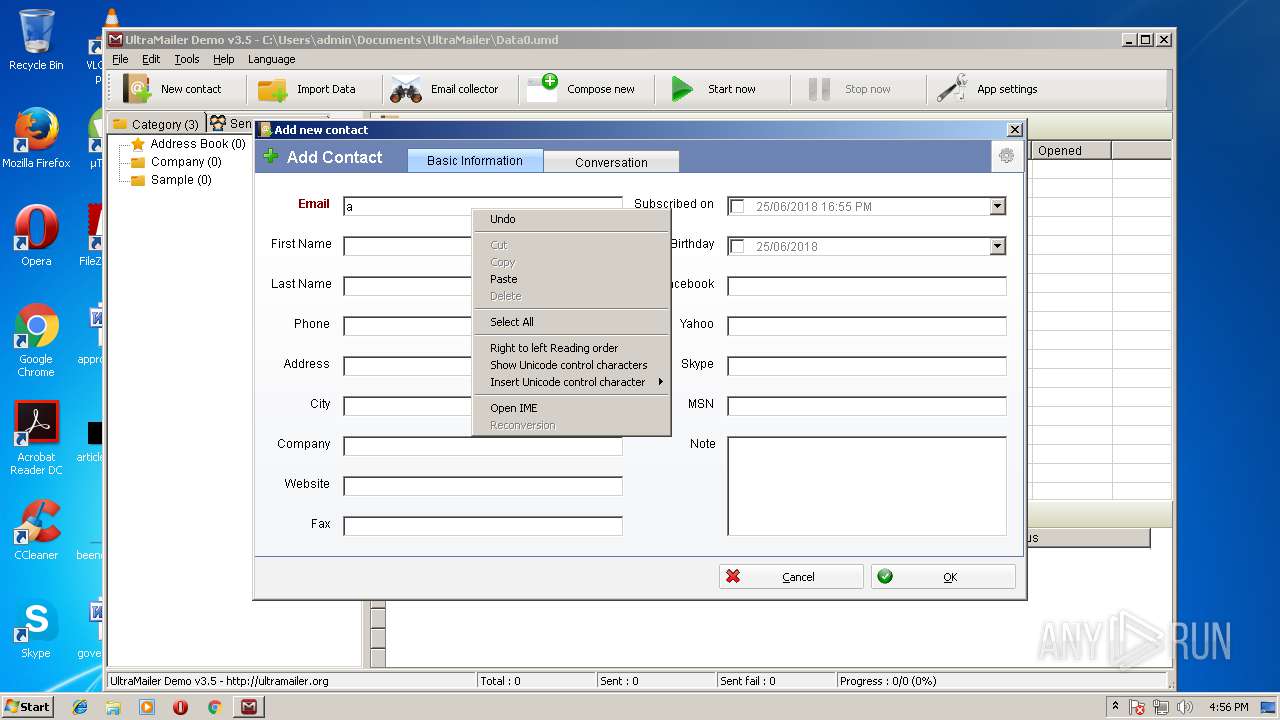Click the green plus Add Contact icon
This screenshot has width=1280, height=720.
pyautogui.click(x=270, y=156)
